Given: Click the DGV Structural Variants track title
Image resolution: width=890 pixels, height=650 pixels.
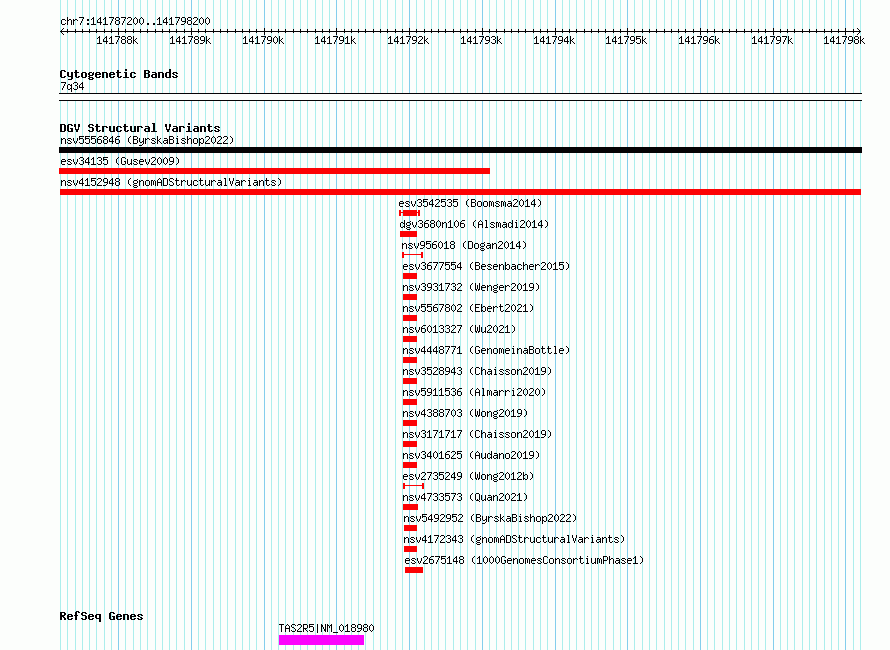Looking at the screenshot, I should 140,128.
